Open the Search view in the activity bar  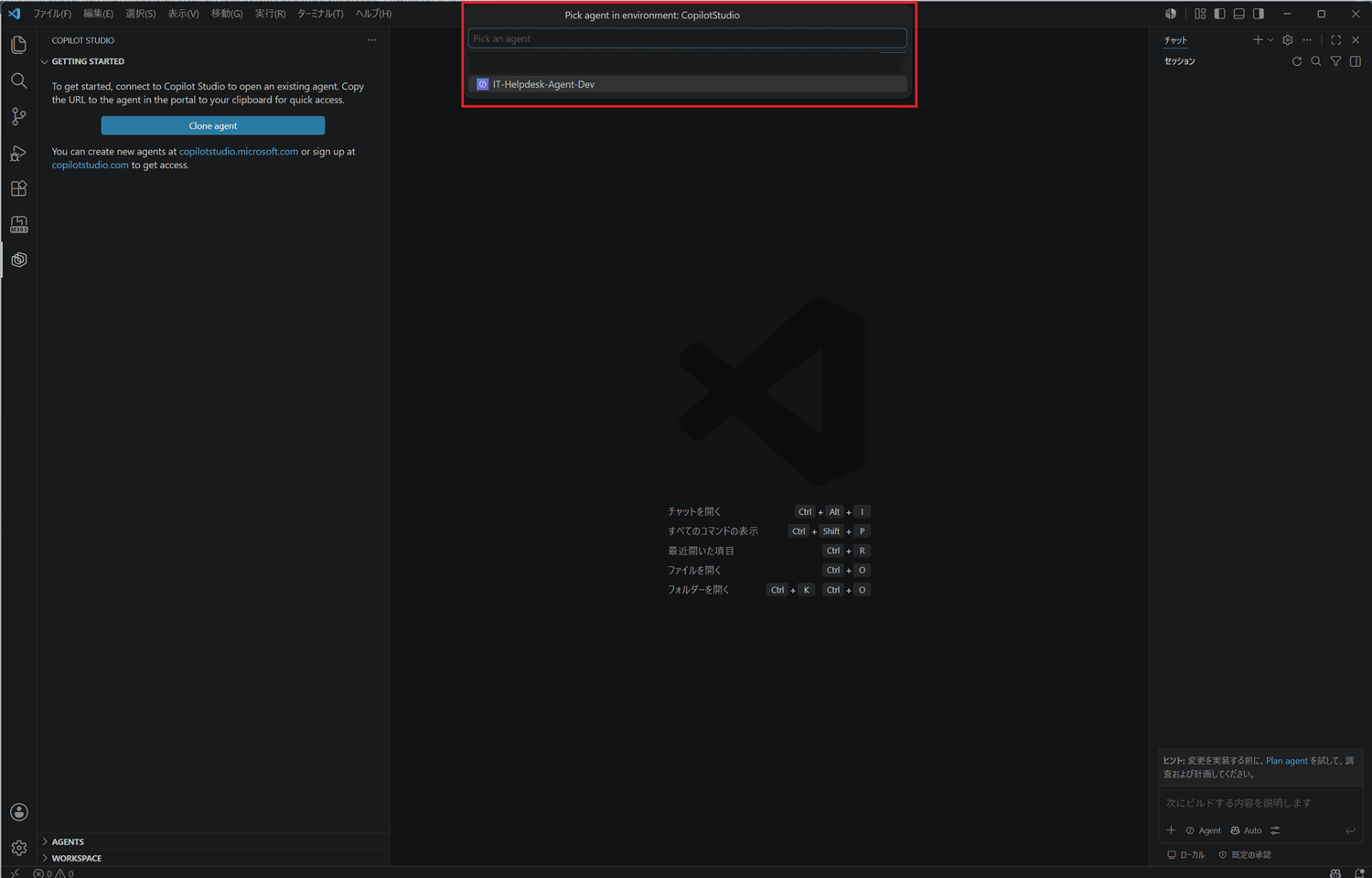click(x=18, y=80)
